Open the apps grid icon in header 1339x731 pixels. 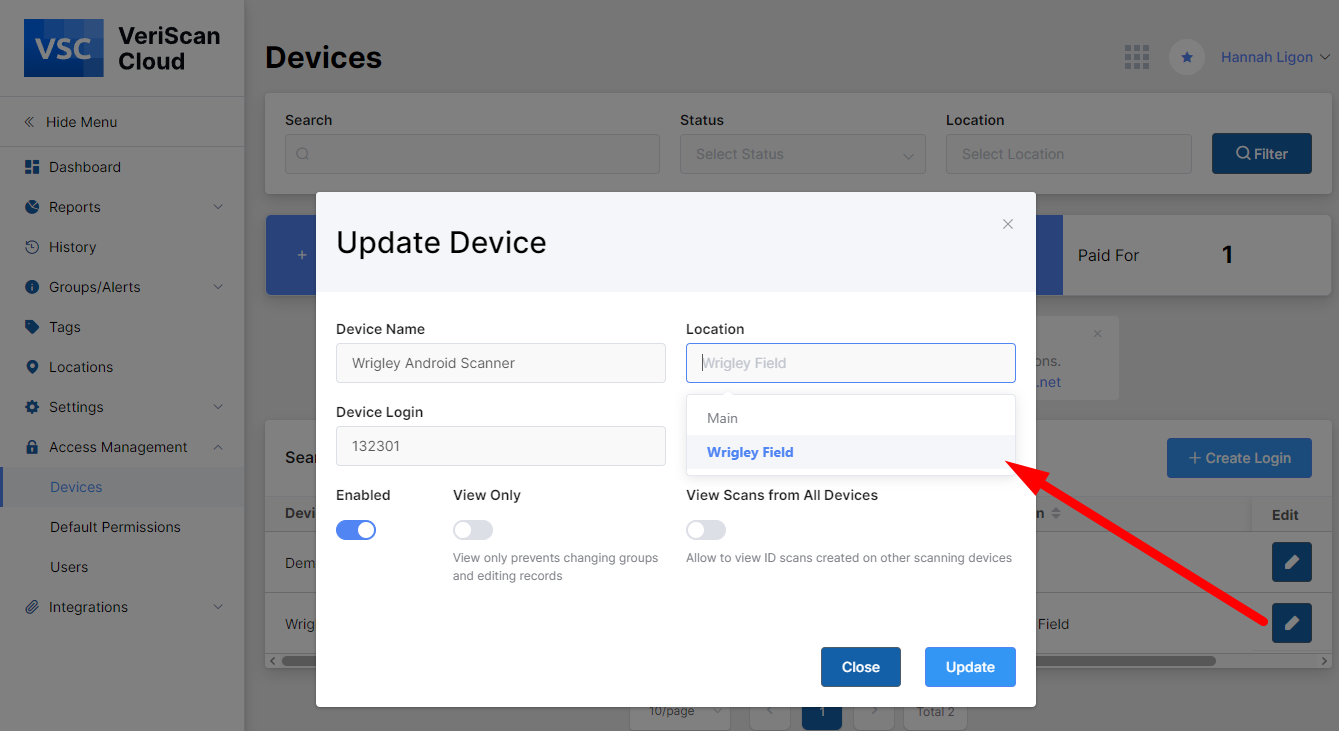click(x=1137, y=57)
